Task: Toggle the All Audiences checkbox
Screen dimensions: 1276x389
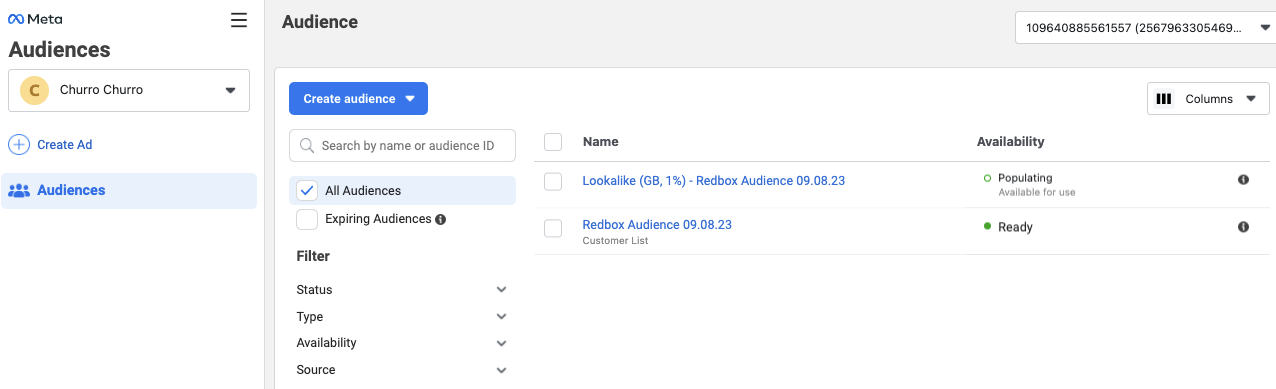Action: tap(307, 191)
